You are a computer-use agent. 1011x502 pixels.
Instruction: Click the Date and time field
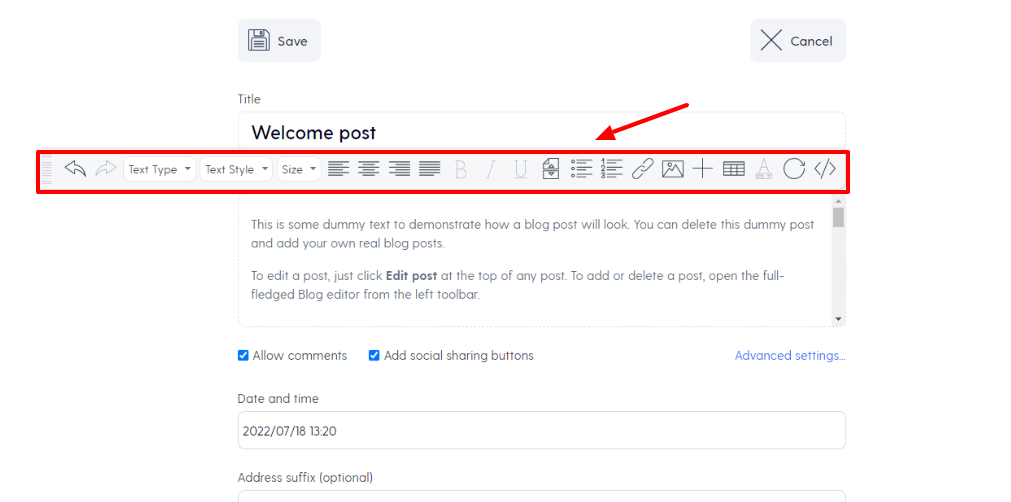[542, 430]
